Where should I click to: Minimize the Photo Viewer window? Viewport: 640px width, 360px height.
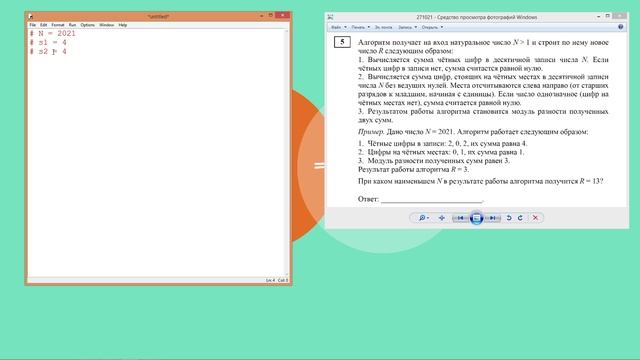598,16
